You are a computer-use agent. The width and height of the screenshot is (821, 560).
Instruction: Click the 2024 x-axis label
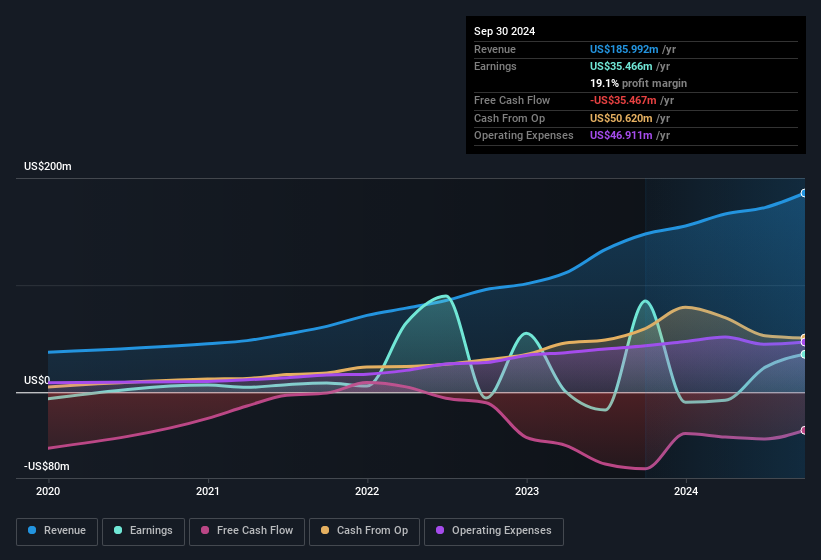686,491
